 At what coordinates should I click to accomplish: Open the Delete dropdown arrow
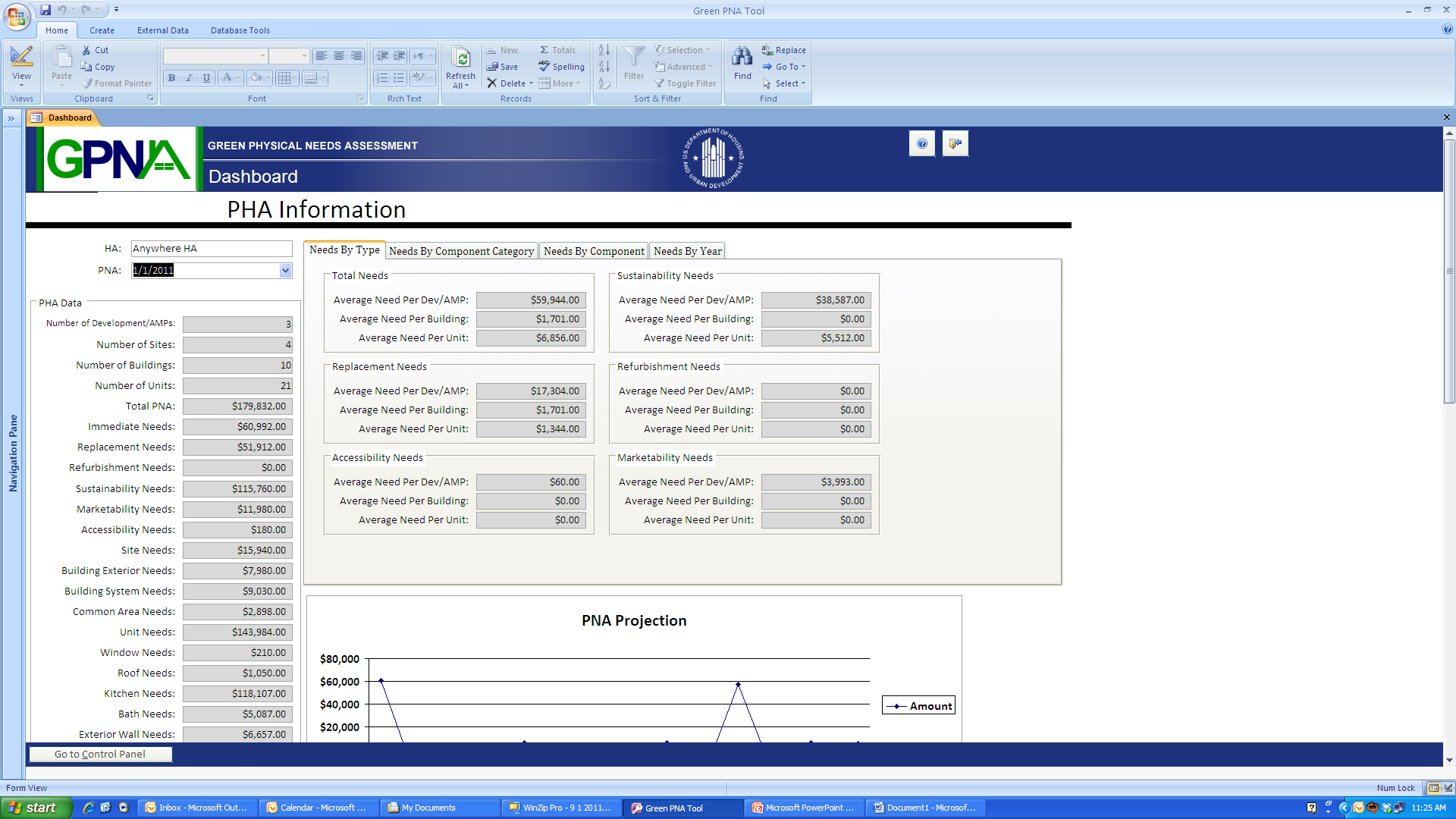pos(531,83)
